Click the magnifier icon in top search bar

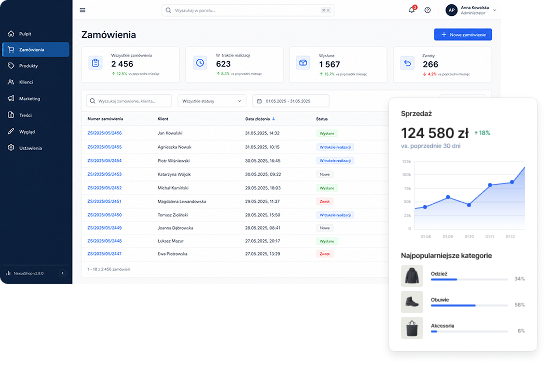point(168,10)
